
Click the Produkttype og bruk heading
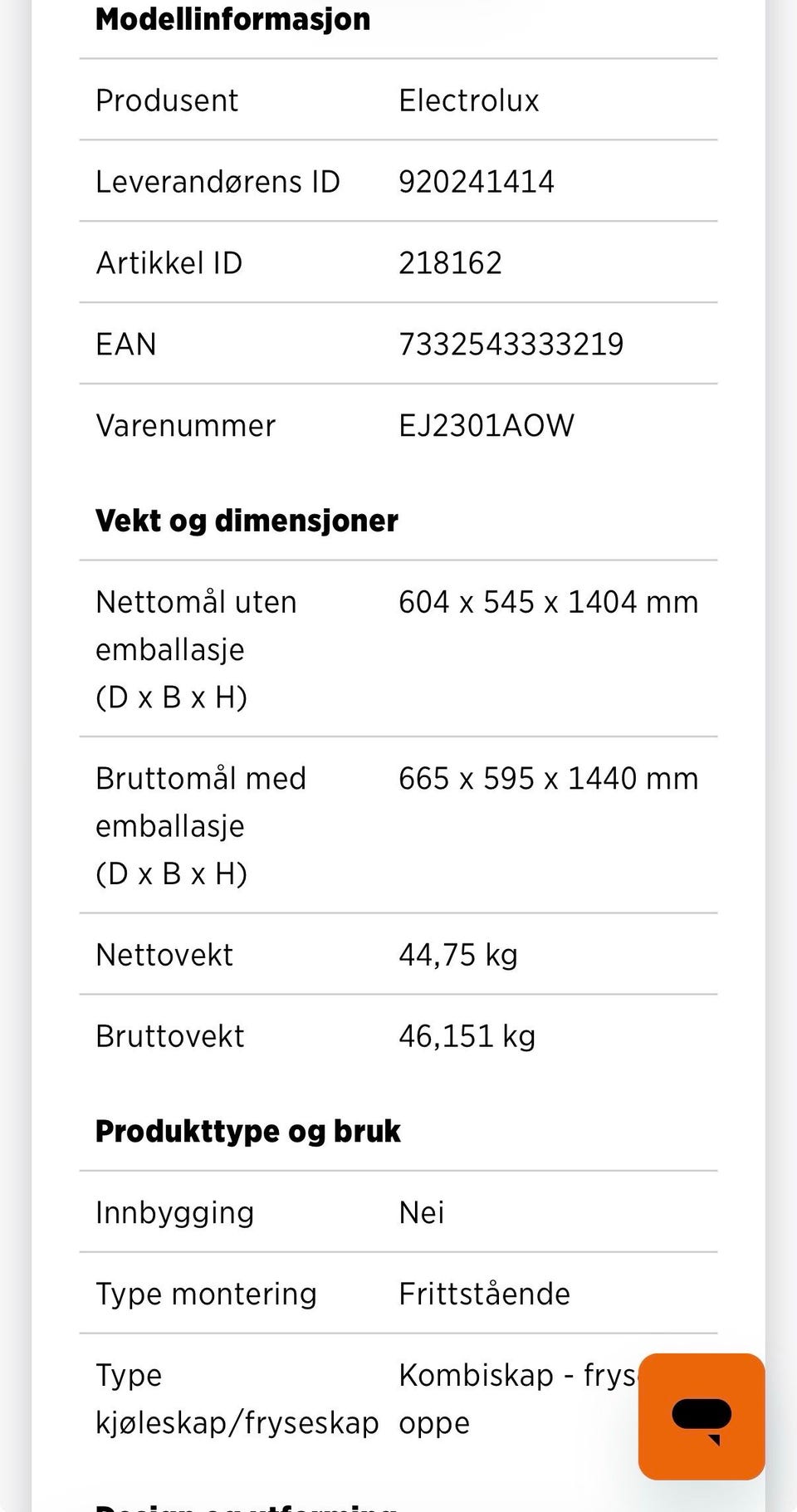(x=247, y=1132)
